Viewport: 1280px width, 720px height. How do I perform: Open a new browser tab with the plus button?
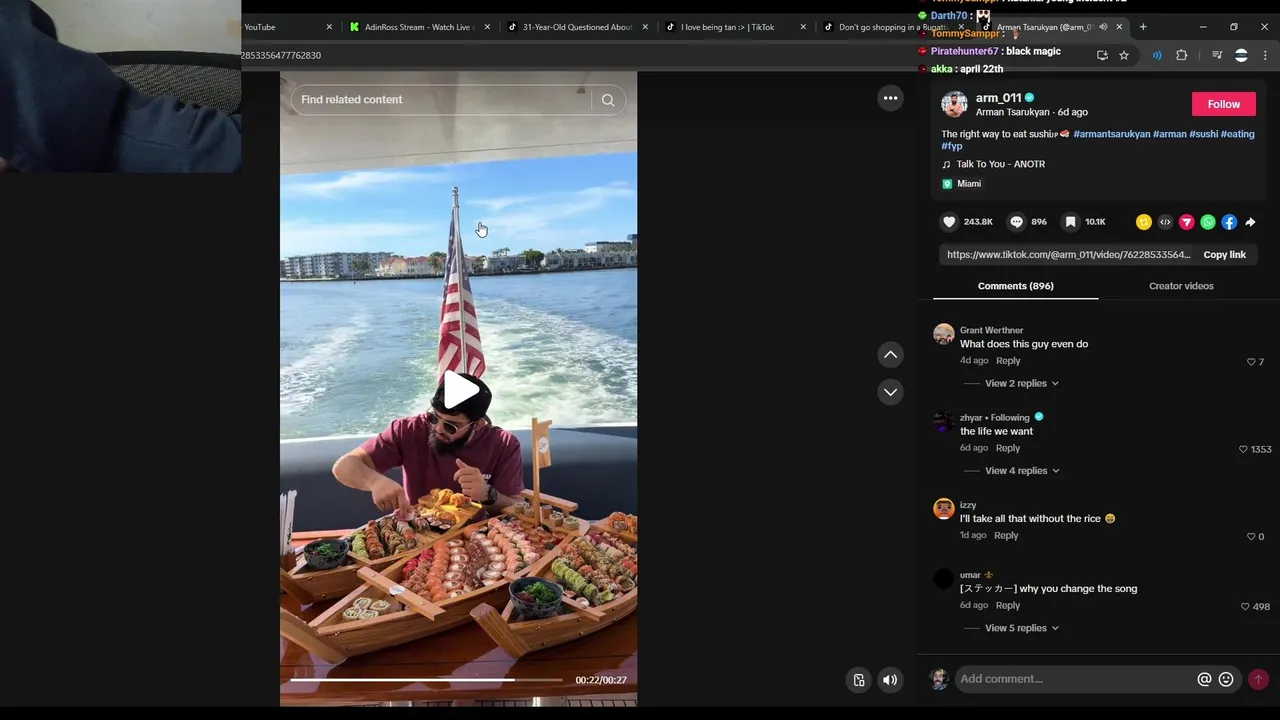point(1143,27)
